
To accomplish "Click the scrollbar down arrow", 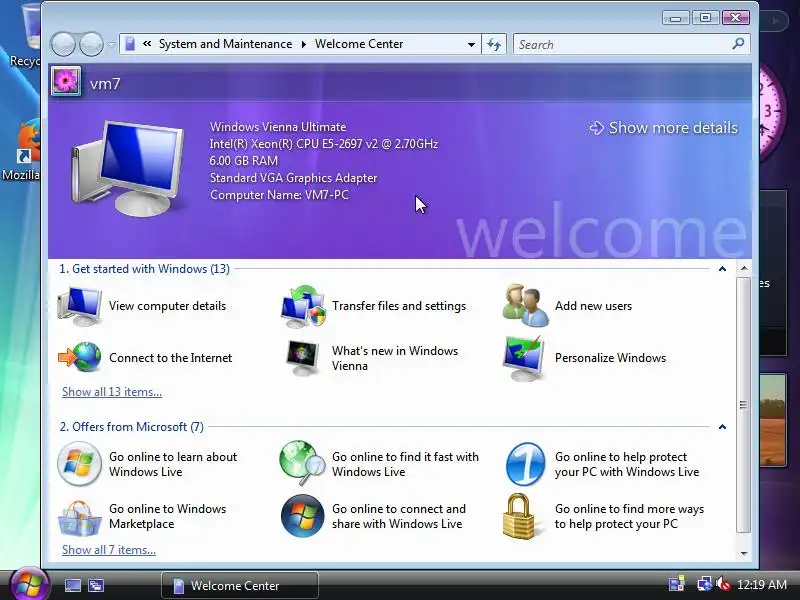I will tap(744, 553).
